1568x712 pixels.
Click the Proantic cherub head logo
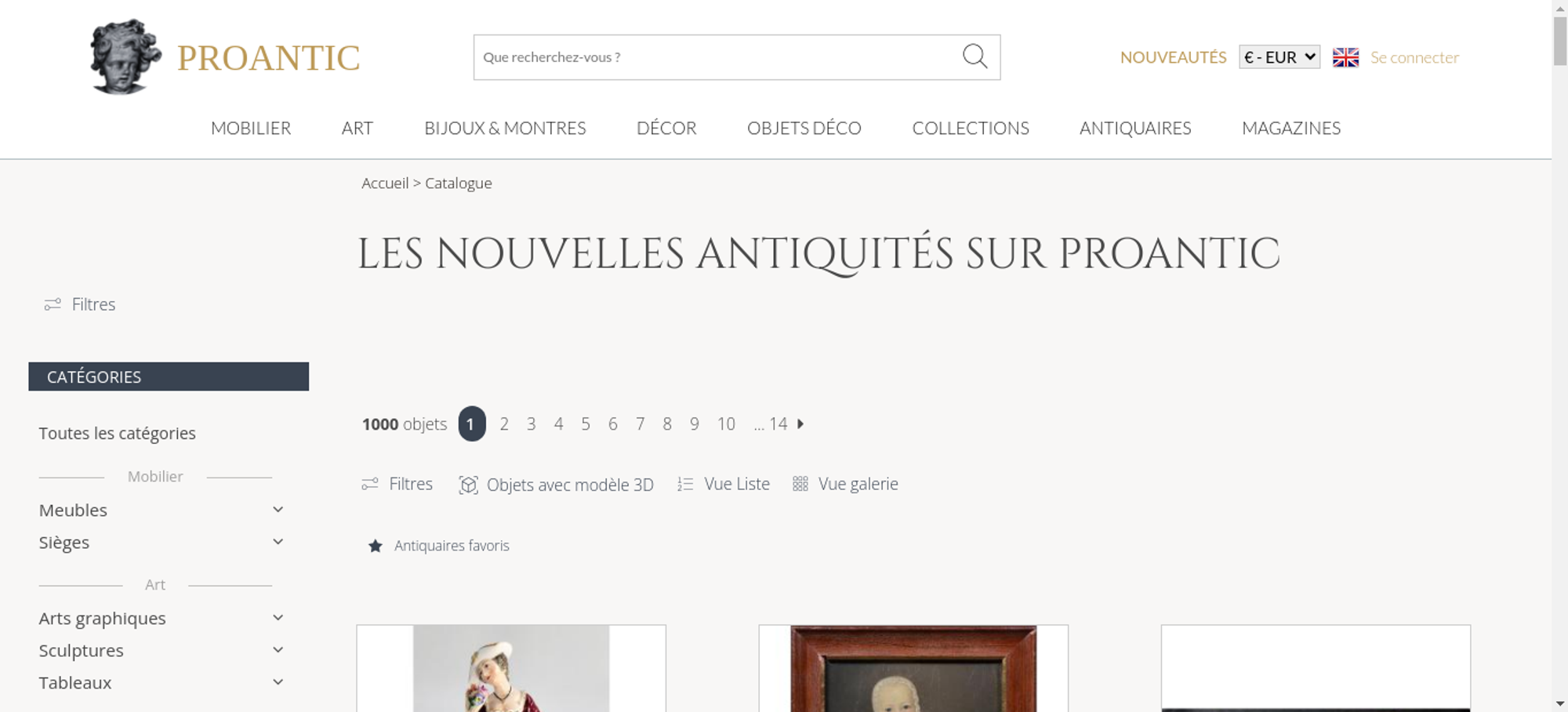[125, 56]
